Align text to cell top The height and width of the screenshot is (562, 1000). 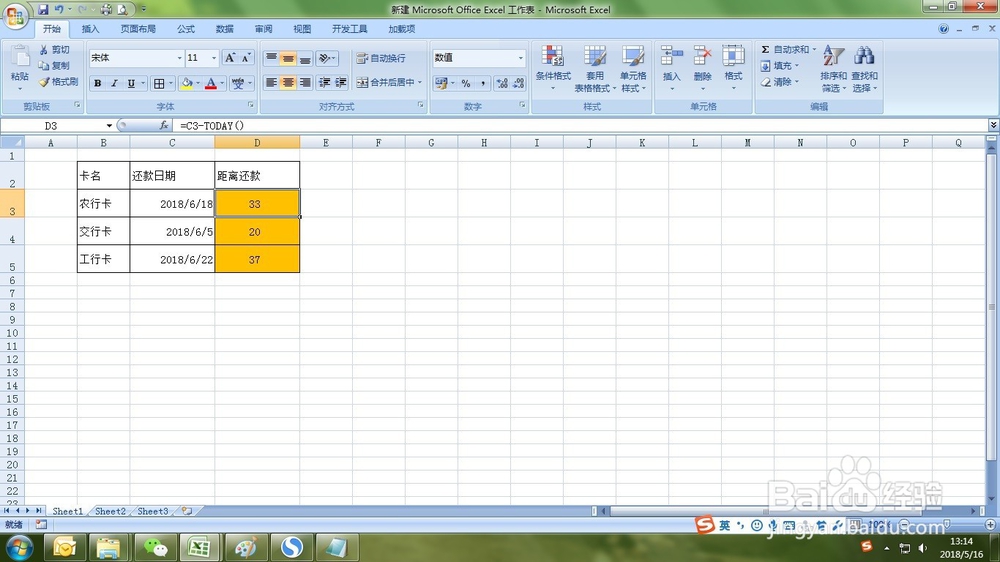(271, 58)
